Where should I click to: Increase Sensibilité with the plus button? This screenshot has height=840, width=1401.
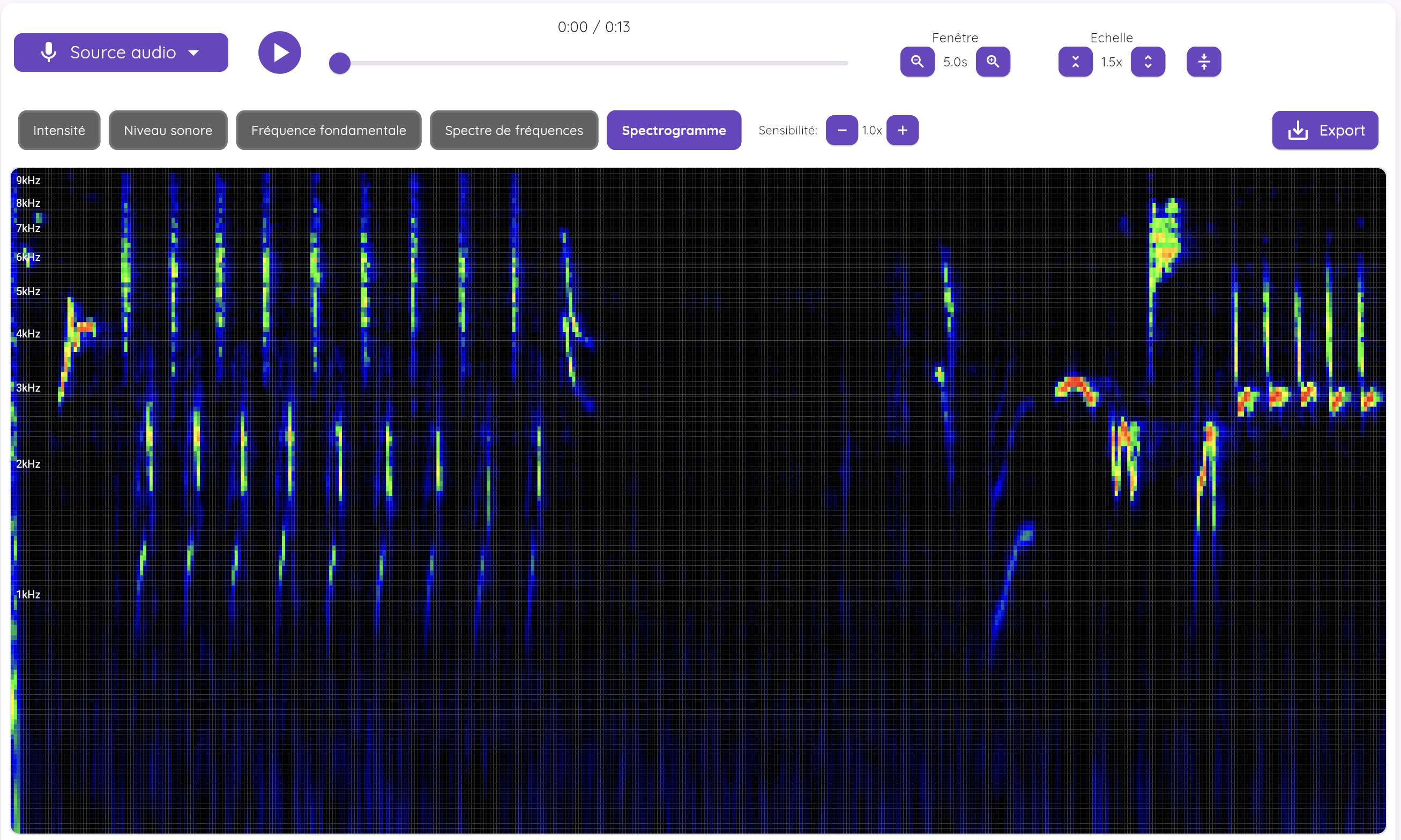[903, 130]
